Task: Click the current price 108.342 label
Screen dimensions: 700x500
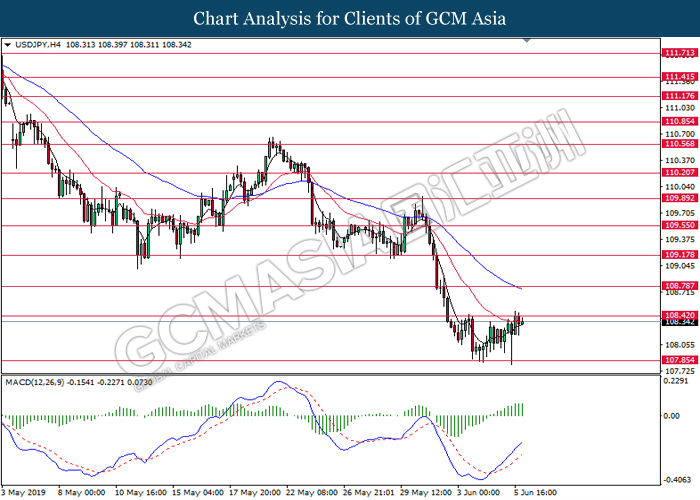Action: click(680, 322)
